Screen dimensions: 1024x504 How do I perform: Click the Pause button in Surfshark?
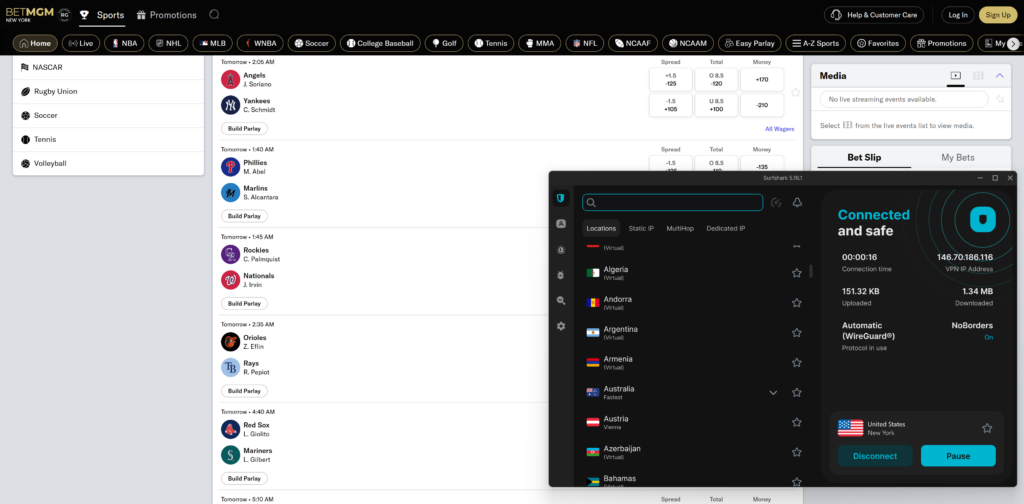click(x=957, y=456)
